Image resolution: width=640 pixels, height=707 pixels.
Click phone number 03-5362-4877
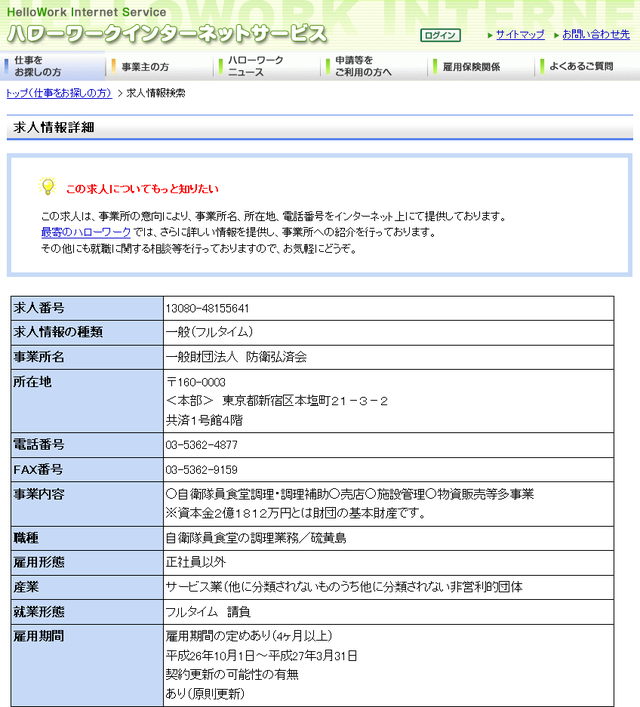point(201,445)
